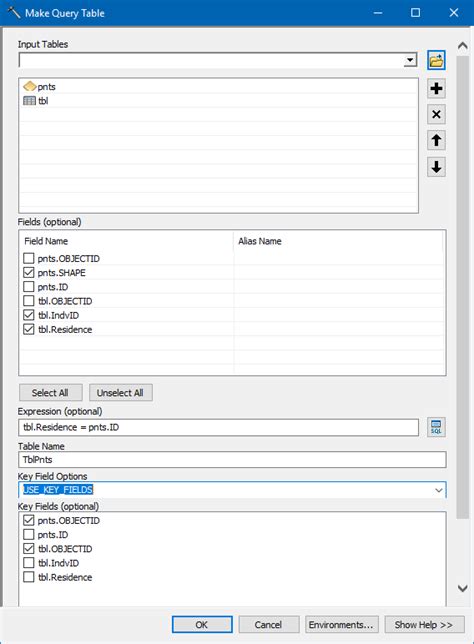
Task: Move selected table up with up arrow
Action: click(436, 140)
